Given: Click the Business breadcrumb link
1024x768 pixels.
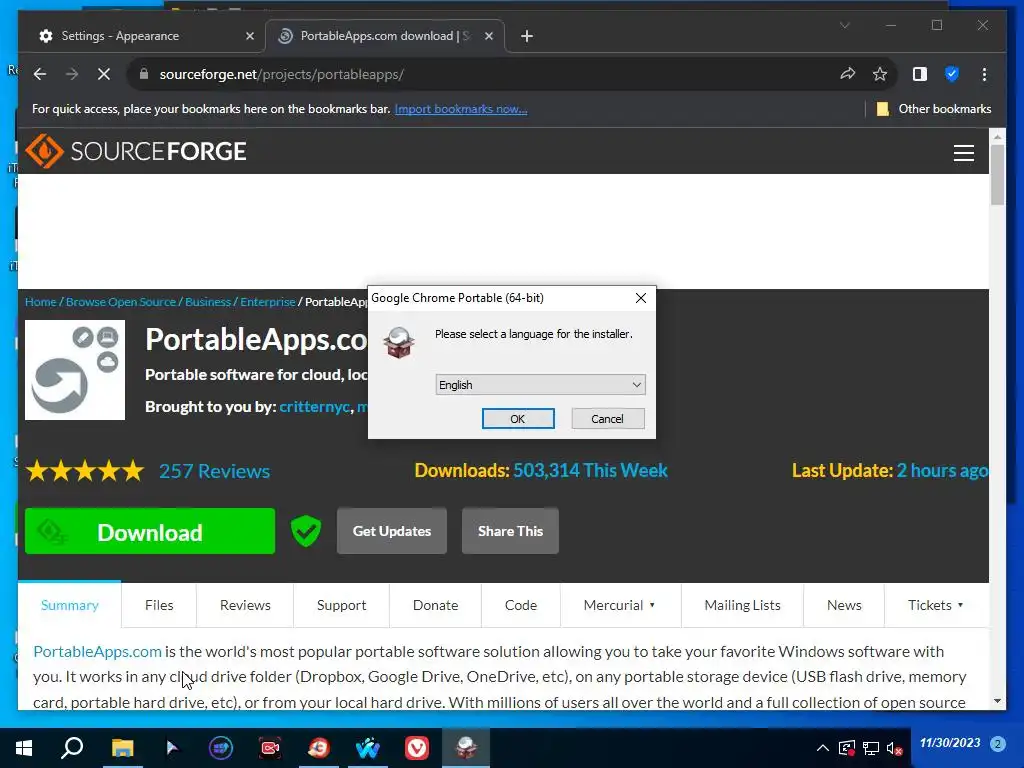Looking at the screenshot, I should click(208, 302).
